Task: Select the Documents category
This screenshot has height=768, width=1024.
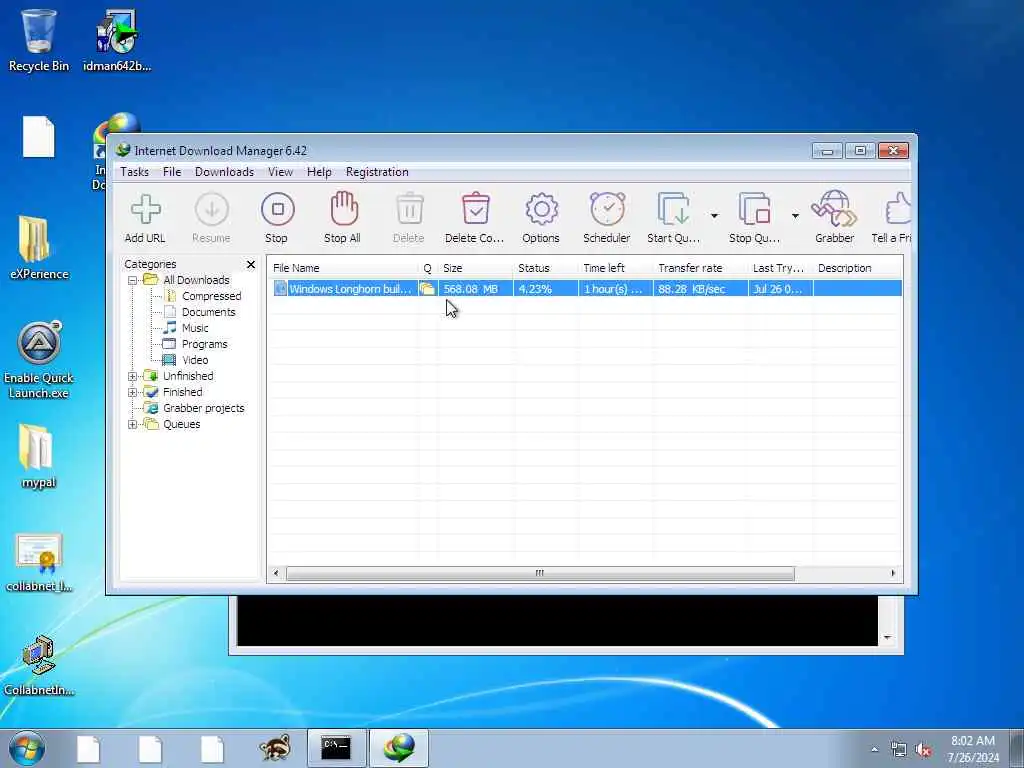Action: (x=208, y=312)
